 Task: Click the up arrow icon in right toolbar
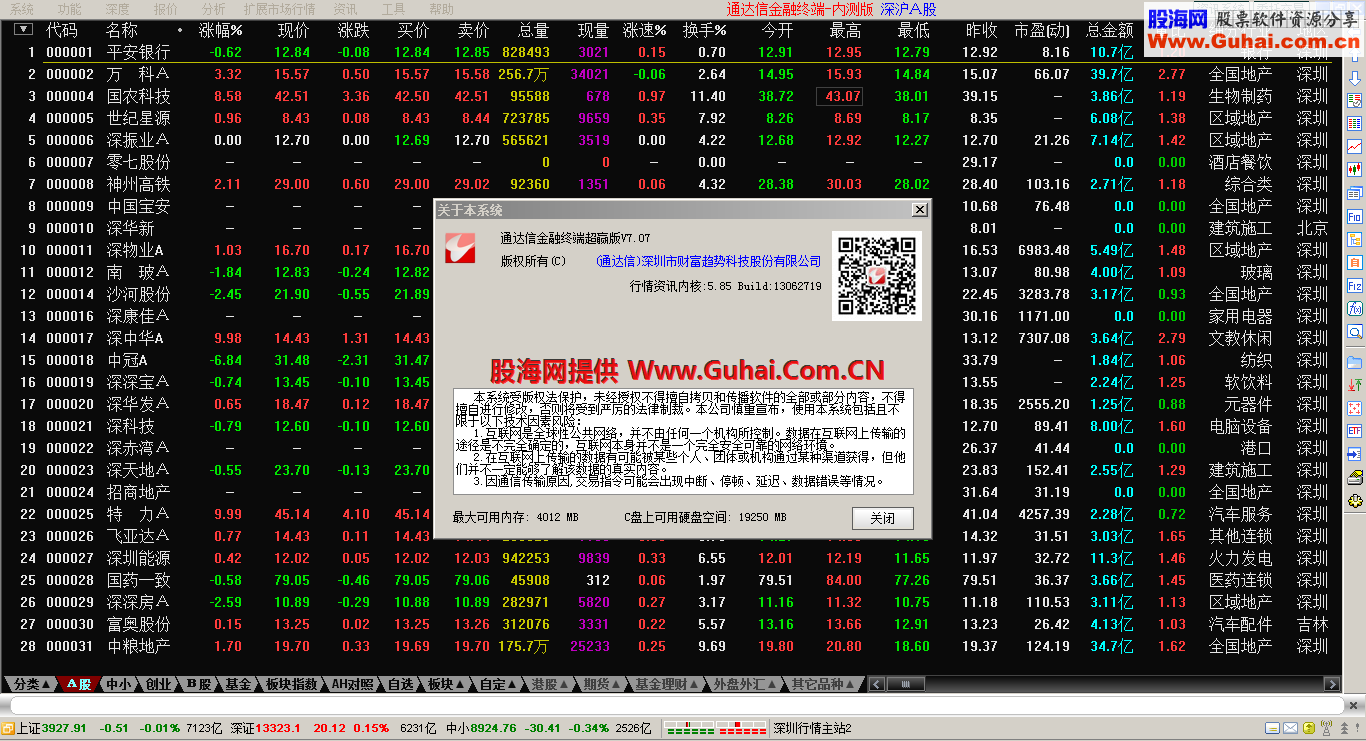tap(1355, 57)
